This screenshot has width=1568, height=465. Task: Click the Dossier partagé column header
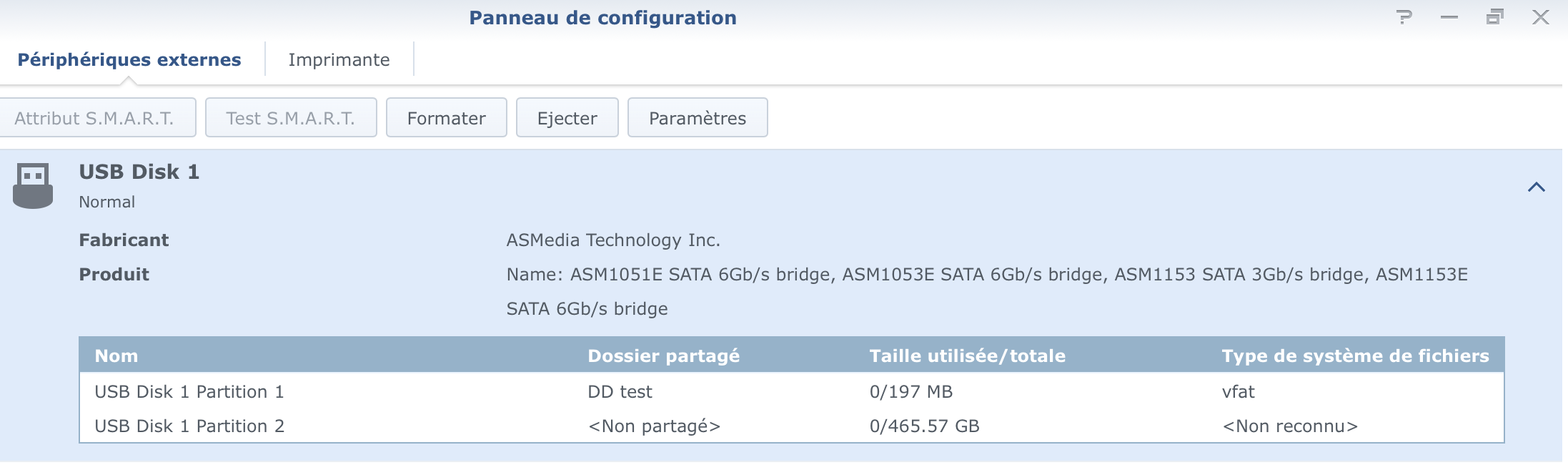[664, 356]
